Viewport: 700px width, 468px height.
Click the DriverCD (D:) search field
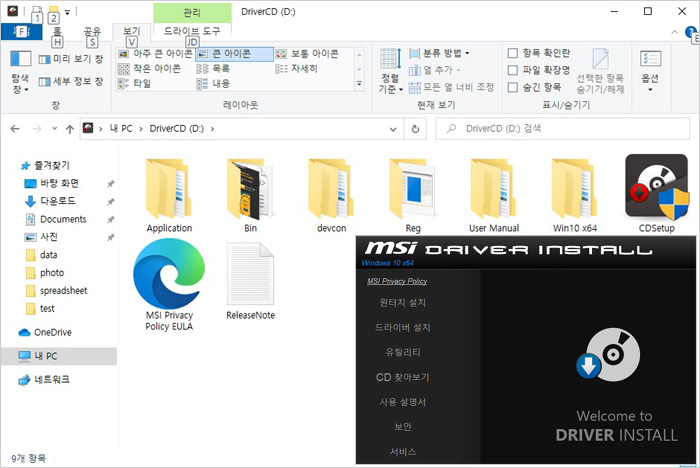click(560, 129)
